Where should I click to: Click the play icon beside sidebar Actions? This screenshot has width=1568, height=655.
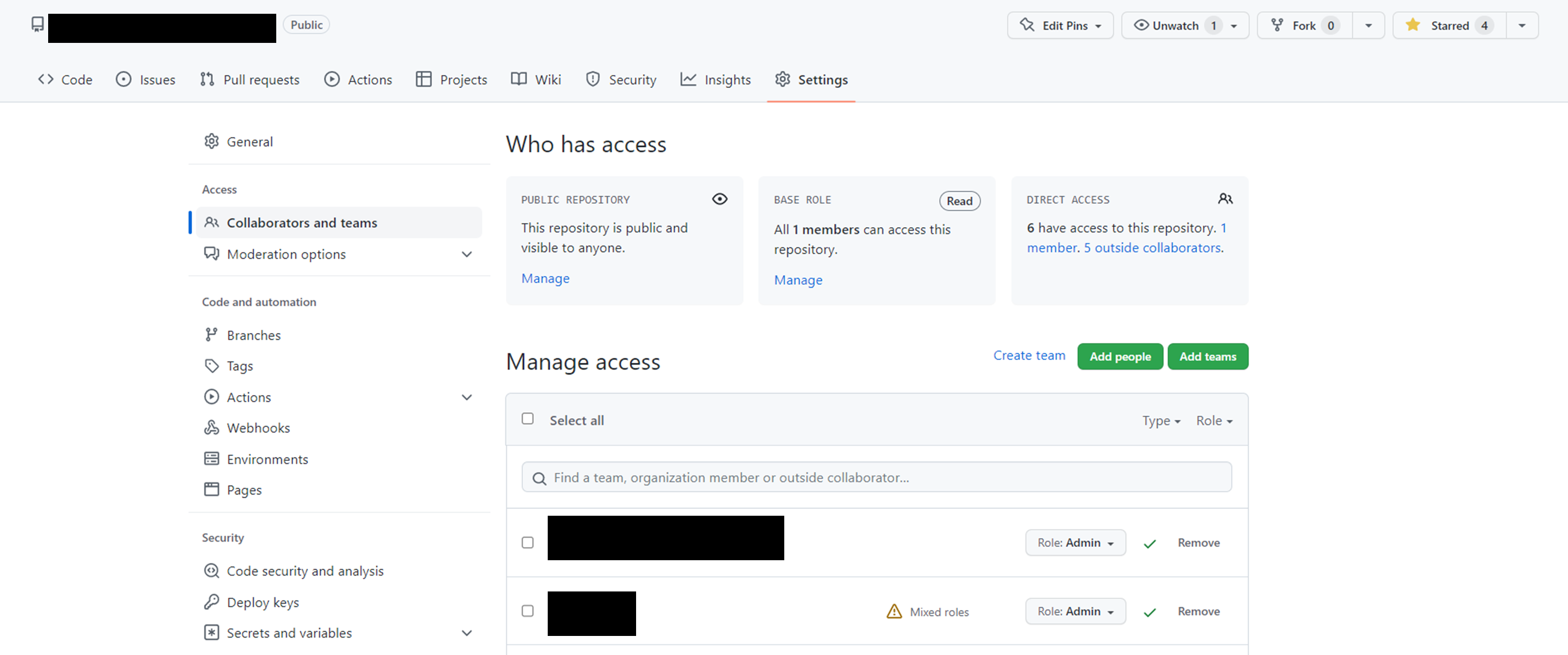(x=211, y=397)
